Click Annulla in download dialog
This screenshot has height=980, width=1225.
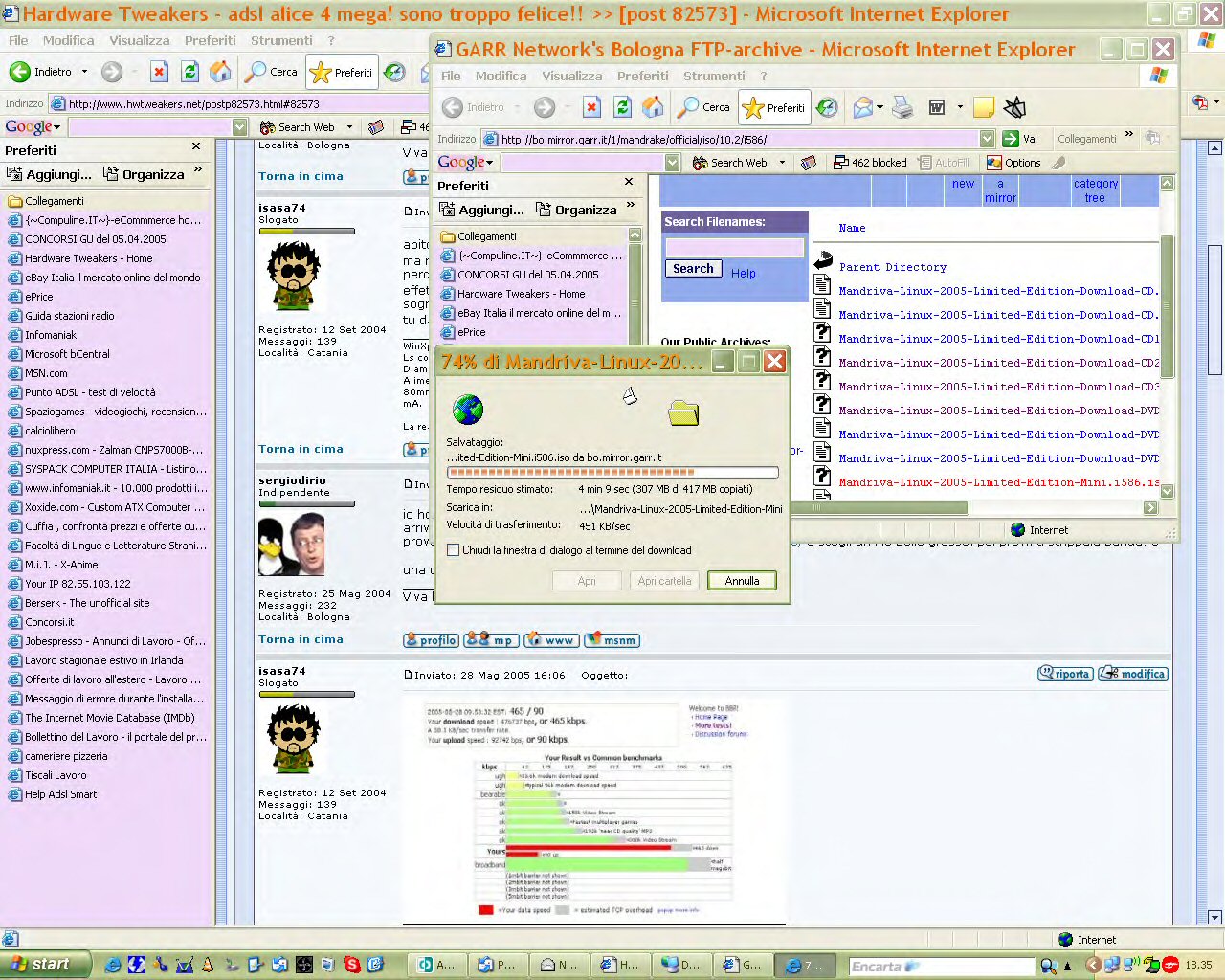coord(742,581)
